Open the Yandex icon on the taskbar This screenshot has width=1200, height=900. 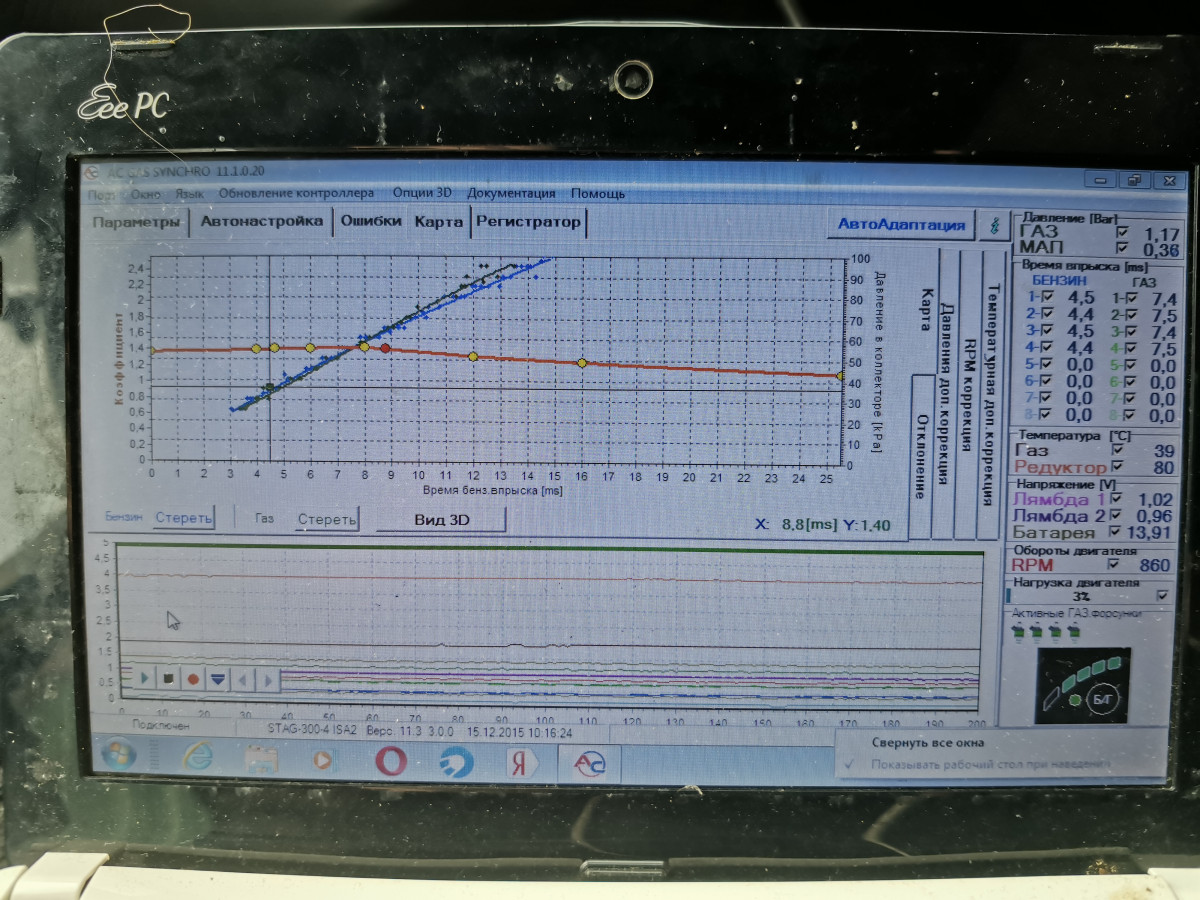[520, 763]
